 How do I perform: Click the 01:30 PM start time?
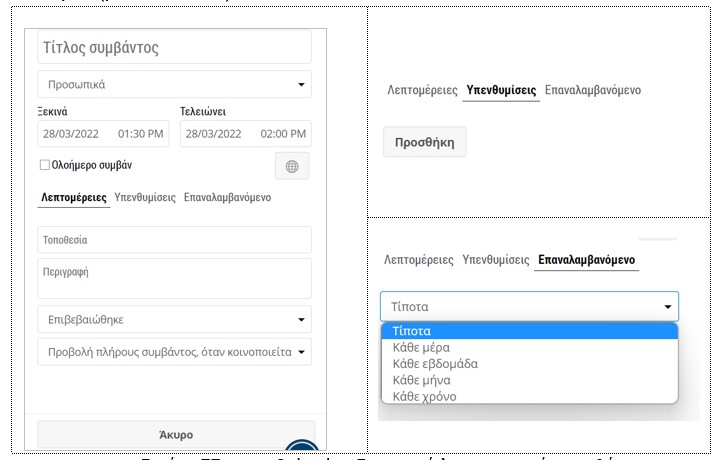coord(141,134)
